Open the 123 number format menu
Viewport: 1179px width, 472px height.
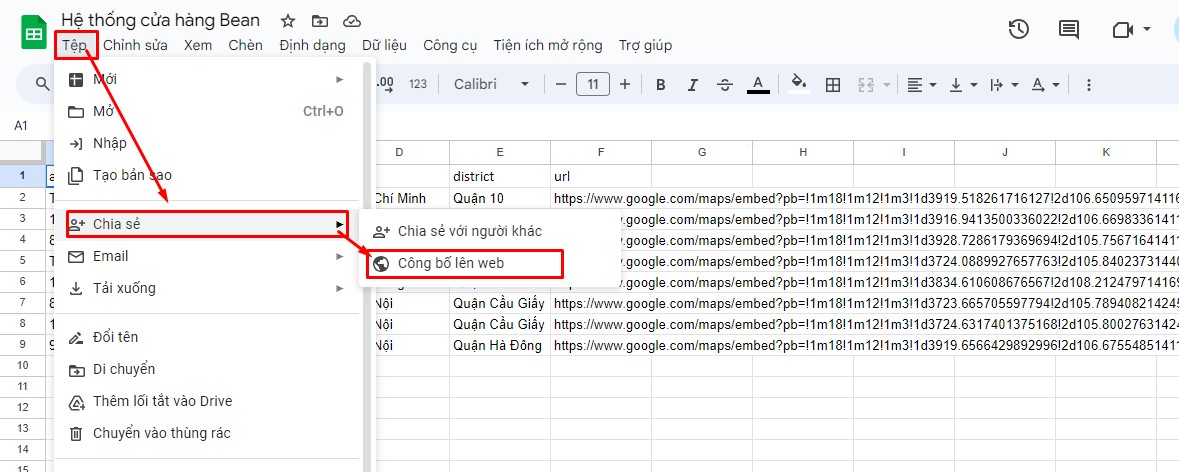point(418,84)
